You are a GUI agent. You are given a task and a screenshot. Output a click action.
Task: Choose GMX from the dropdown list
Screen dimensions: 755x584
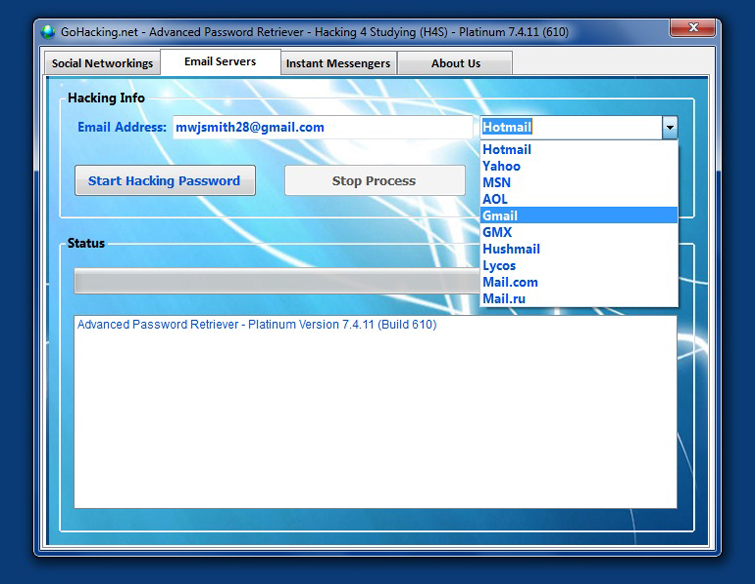click(579, 233)
